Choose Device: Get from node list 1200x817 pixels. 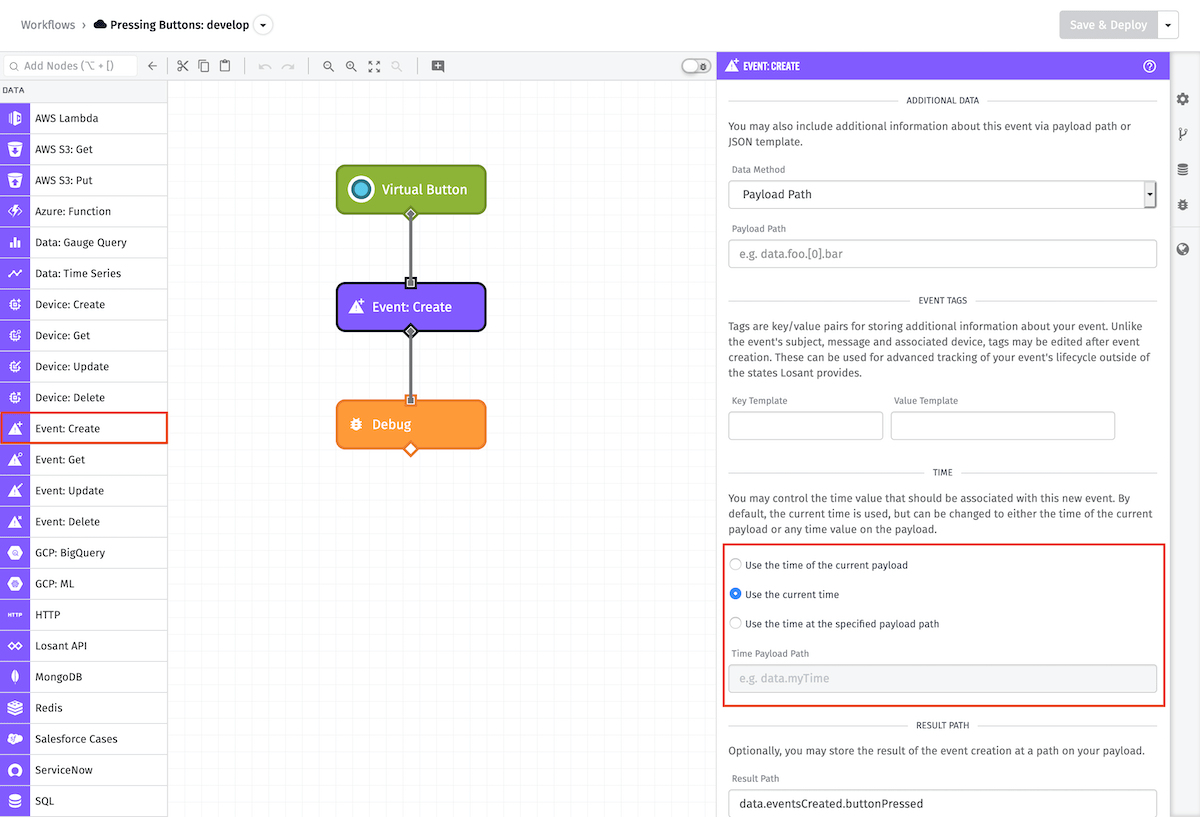tap(84, 335)
